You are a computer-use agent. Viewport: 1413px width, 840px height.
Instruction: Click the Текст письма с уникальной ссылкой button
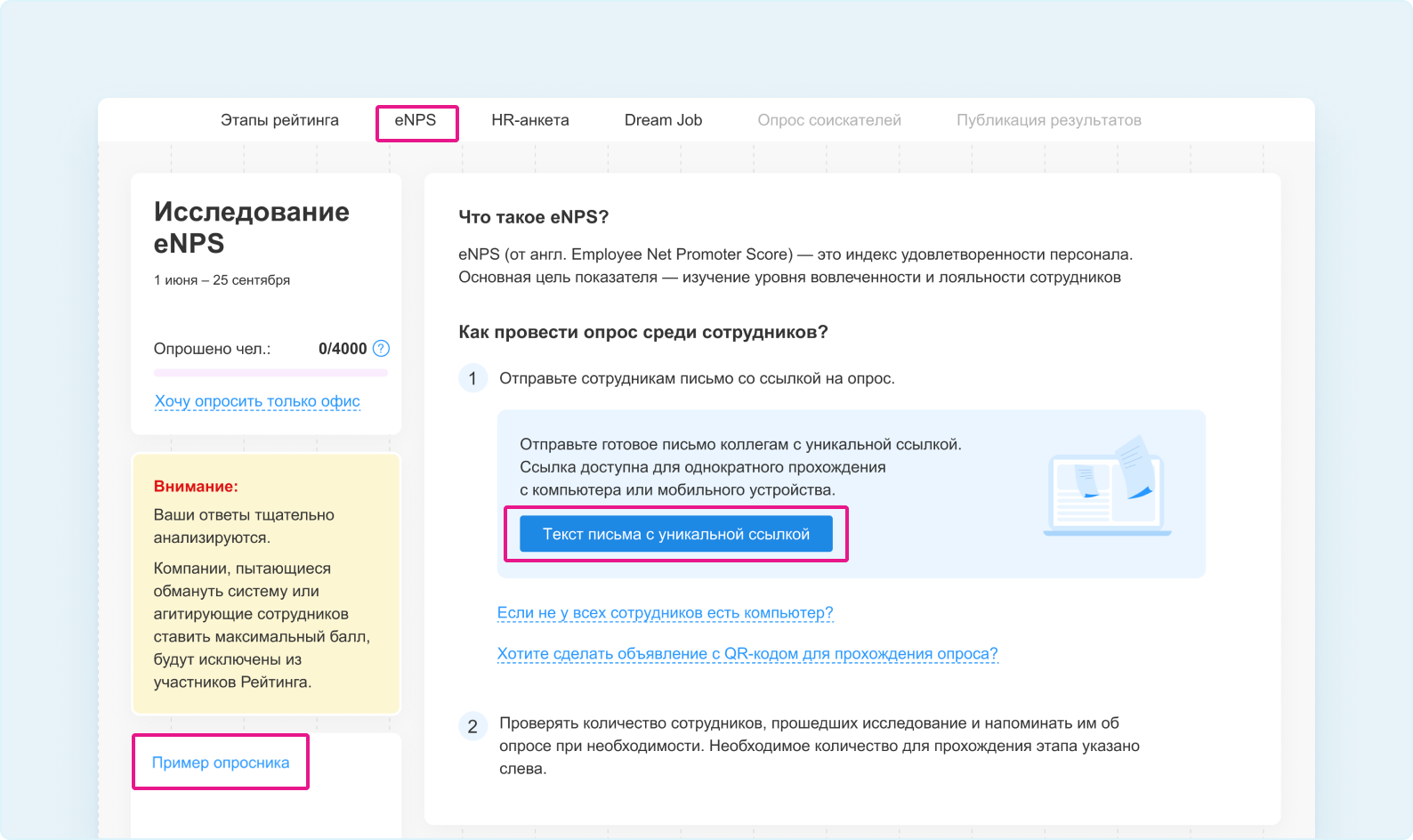[676, 534]
